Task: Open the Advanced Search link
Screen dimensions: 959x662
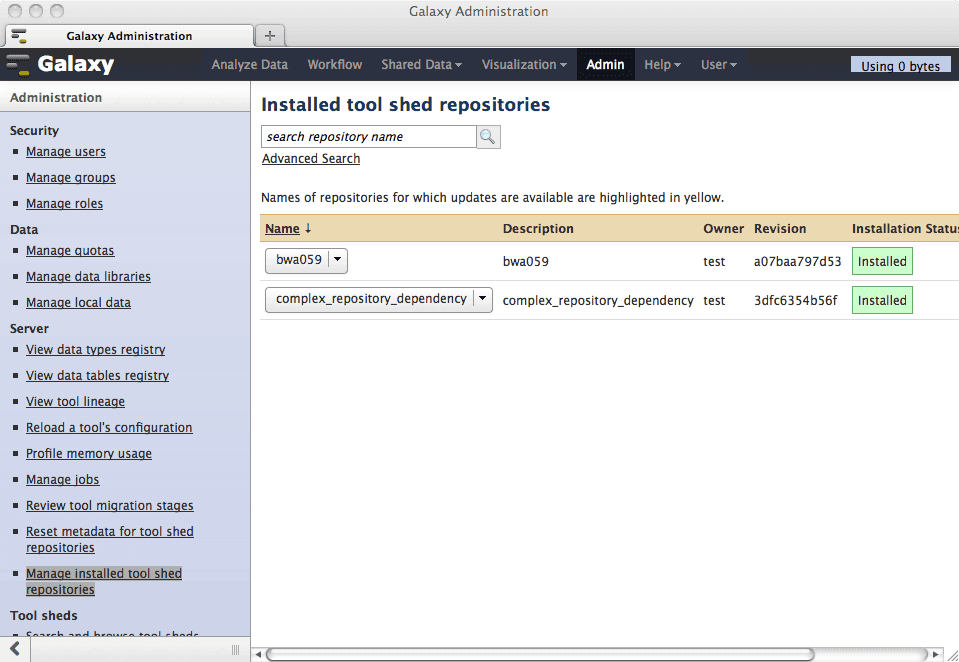Action: point(311,159)
